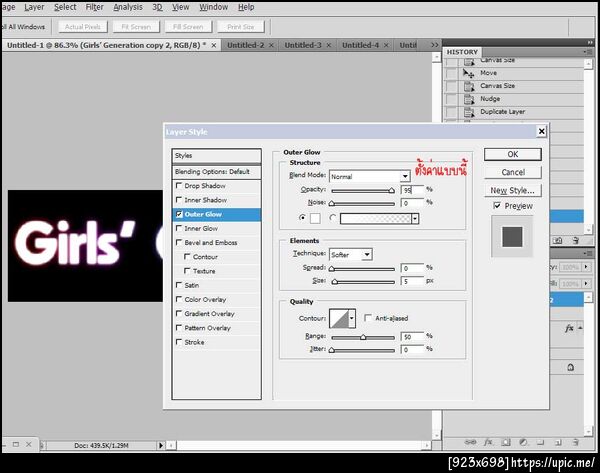Delete layer trash icon in Layers panel
The image size is (600, 473).
click(576, 442)
